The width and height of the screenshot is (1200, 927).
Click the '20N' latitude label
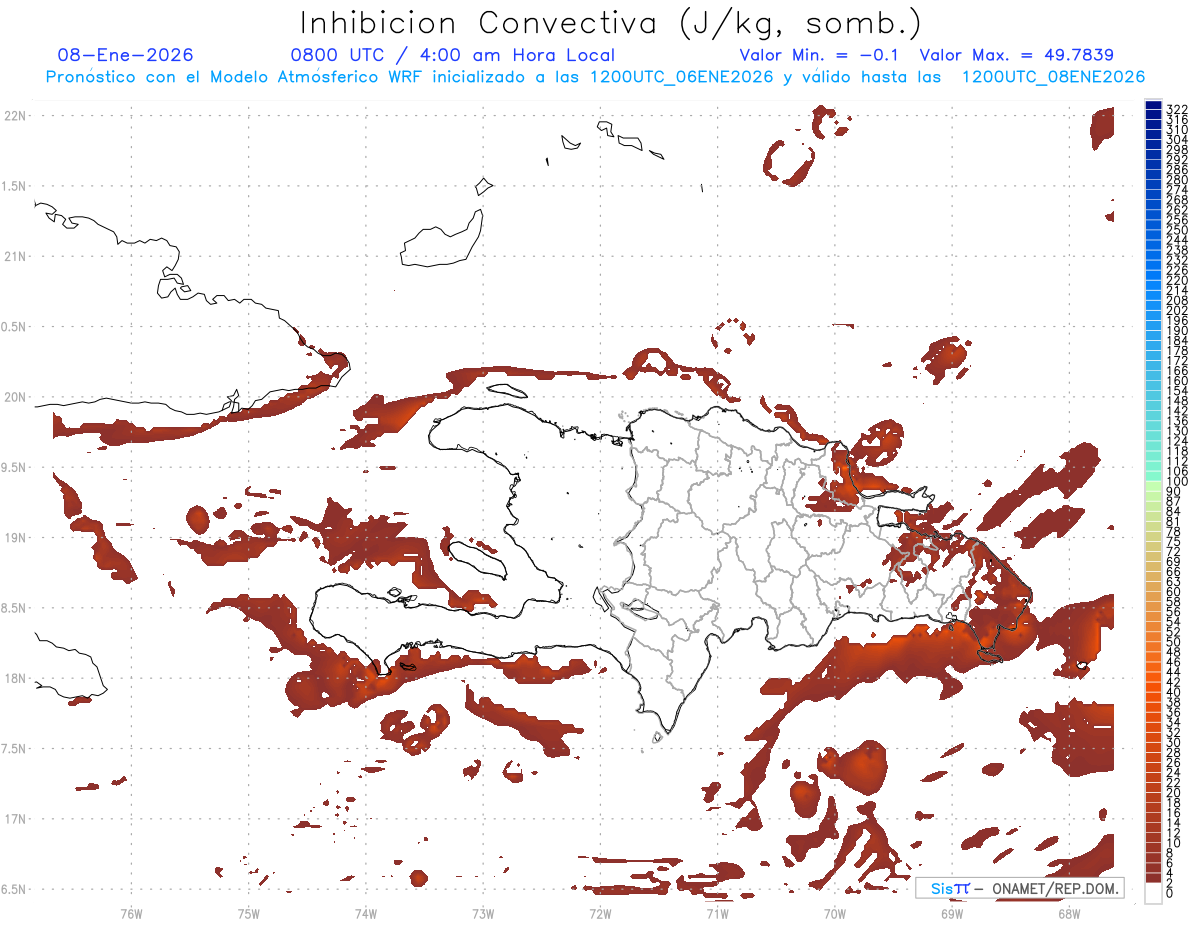pos(16,397)
